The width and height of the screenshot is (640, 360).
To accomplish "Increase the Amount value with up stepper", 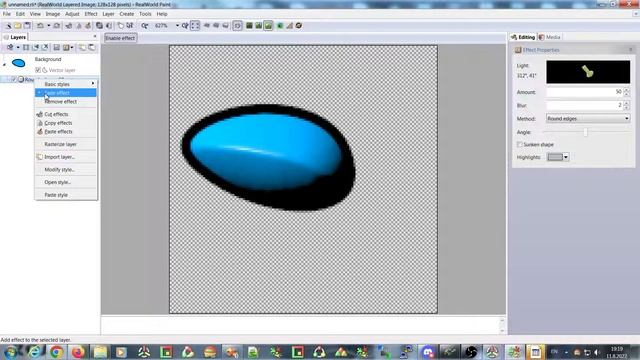I will click(x=627, y=90).
